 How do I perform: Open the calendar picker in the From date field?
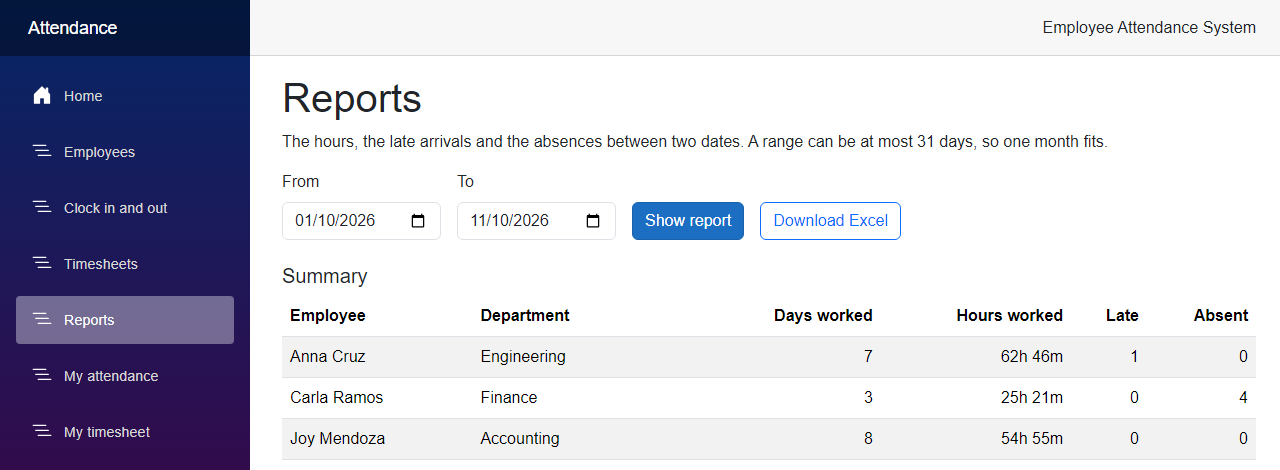(419, 221)
